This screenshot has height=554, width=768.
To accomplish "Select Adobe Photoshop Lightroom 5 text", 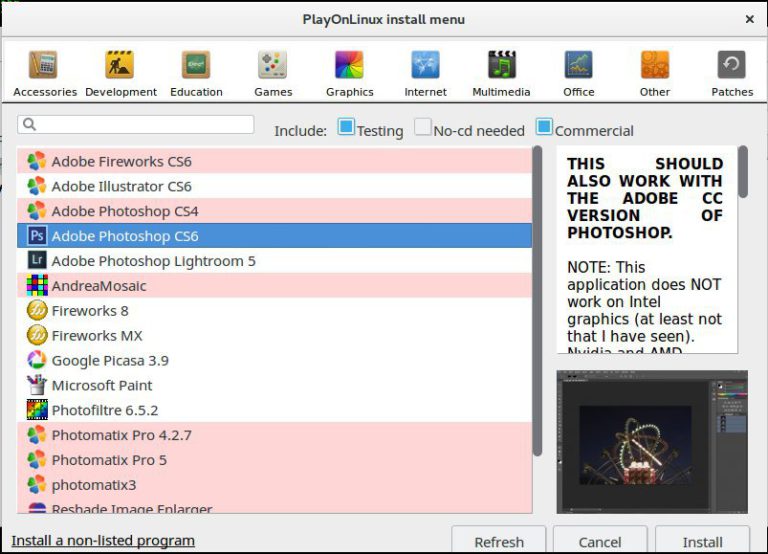I will pyautogui.click(x=153, y=261).
